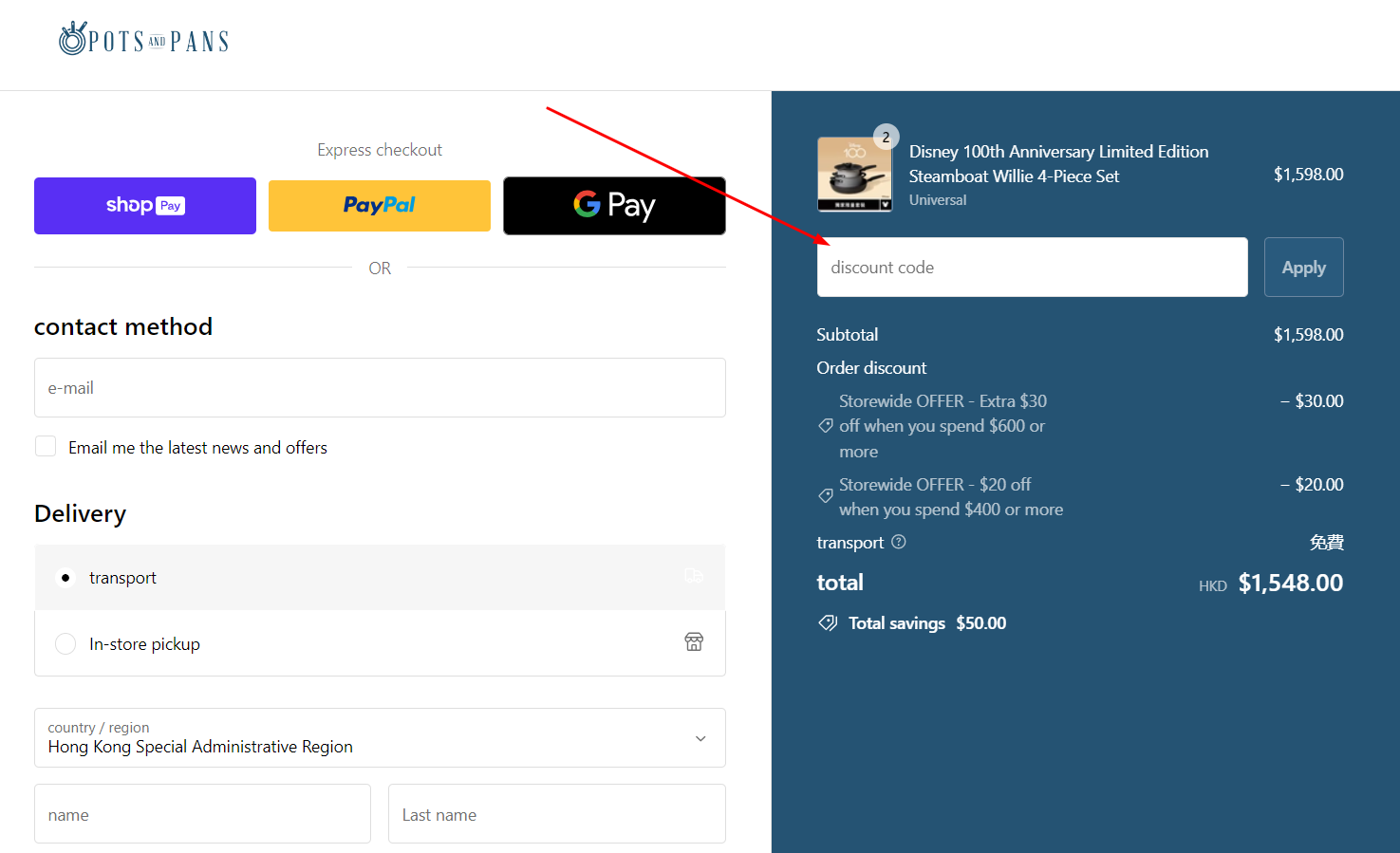Tick 'Email me the latest news and offers'
This screenshot has width=1400, height=853.
46,446
